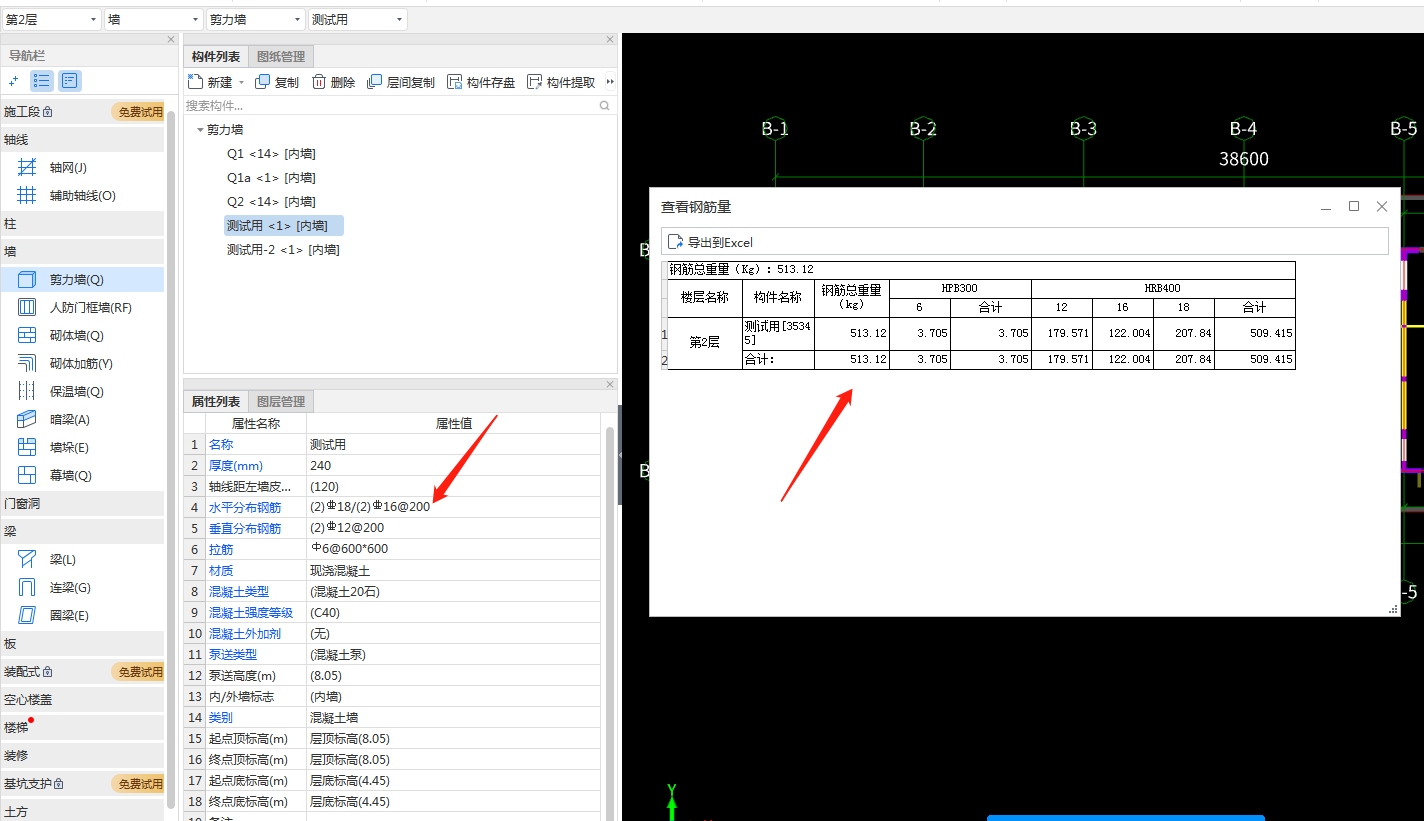Open the 装修 section in navigation
This screenshot has width=1424, height=821.
tap(82, 755)
